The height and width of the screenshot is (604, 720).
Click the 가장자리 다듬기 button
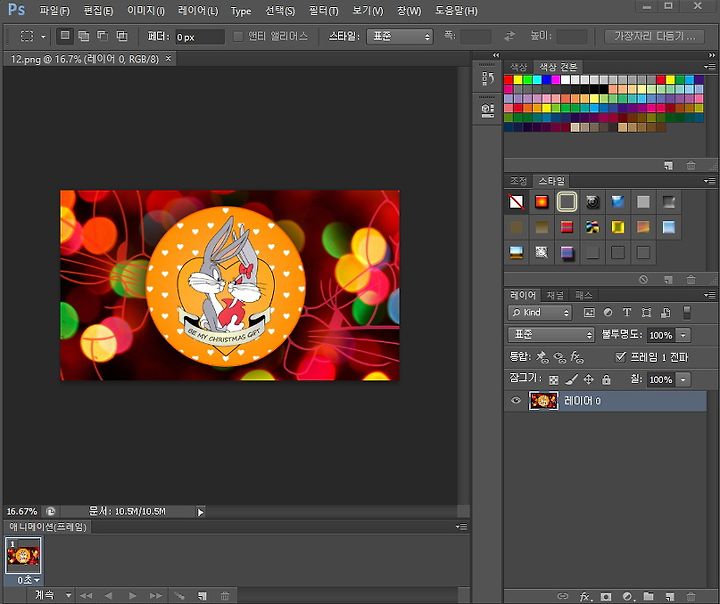654,36
